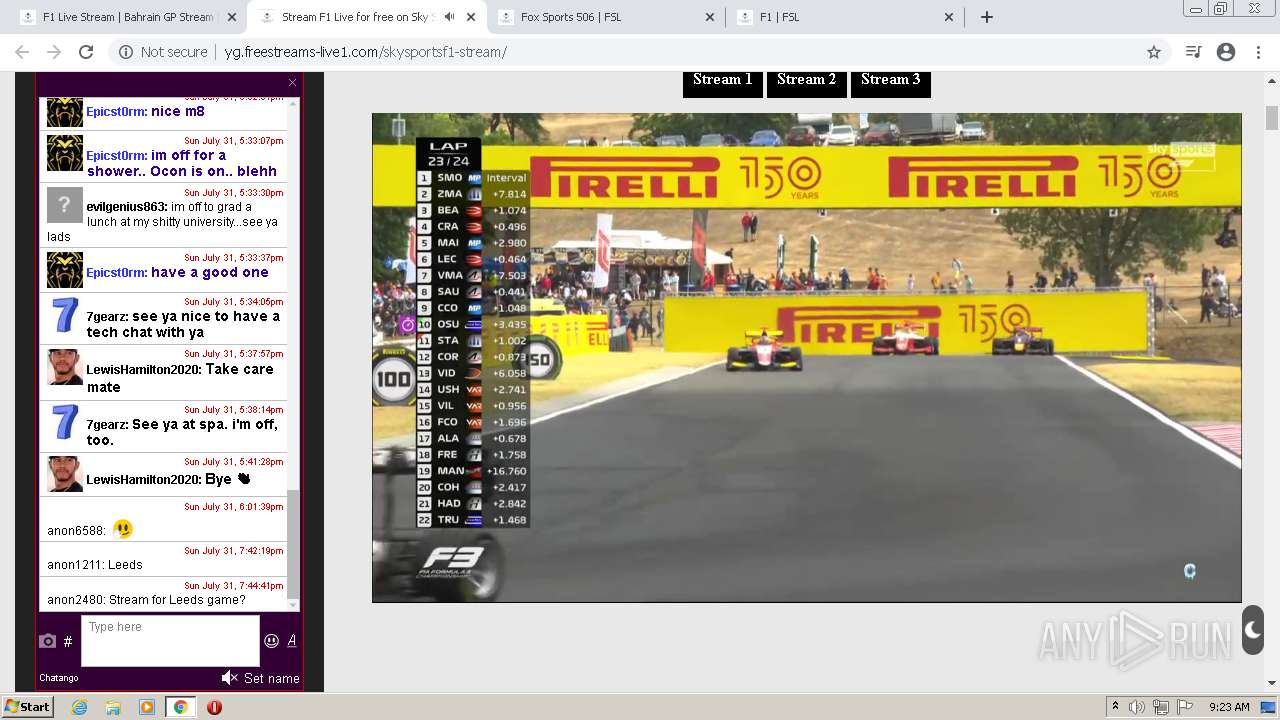The height and width of the screenshot is (720, 1280).
Task: Toggle chat sound mute icon
Action: coord(229,678)
